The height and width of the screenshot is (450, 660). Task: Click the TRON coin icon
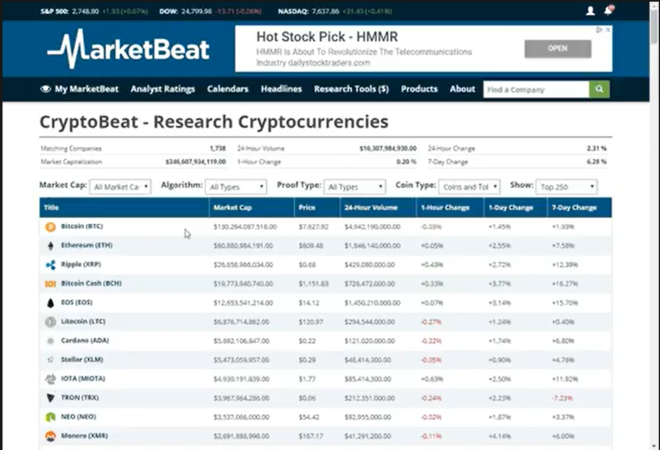pos(50,398)
